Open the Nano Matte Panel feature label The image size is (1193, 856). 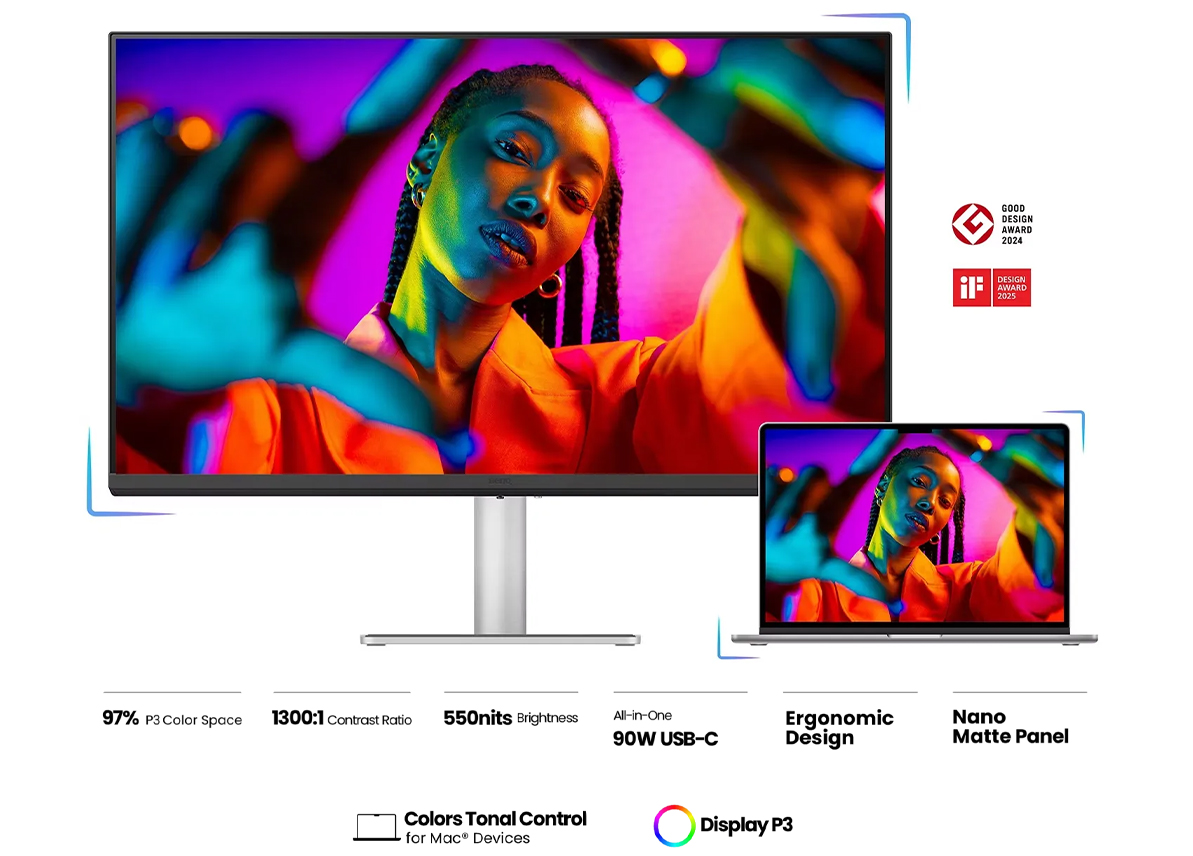[1010, 727]
